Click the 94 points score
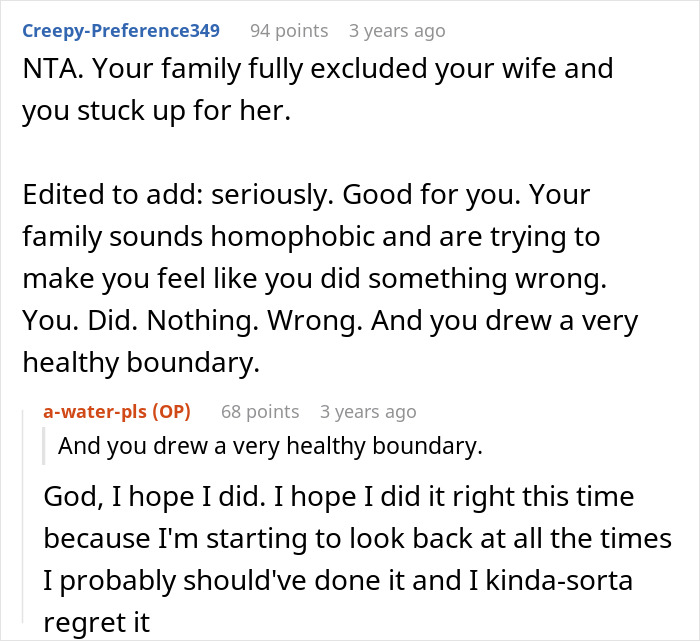This screenshot has height=641, width=700. click(x=288, y=30)
